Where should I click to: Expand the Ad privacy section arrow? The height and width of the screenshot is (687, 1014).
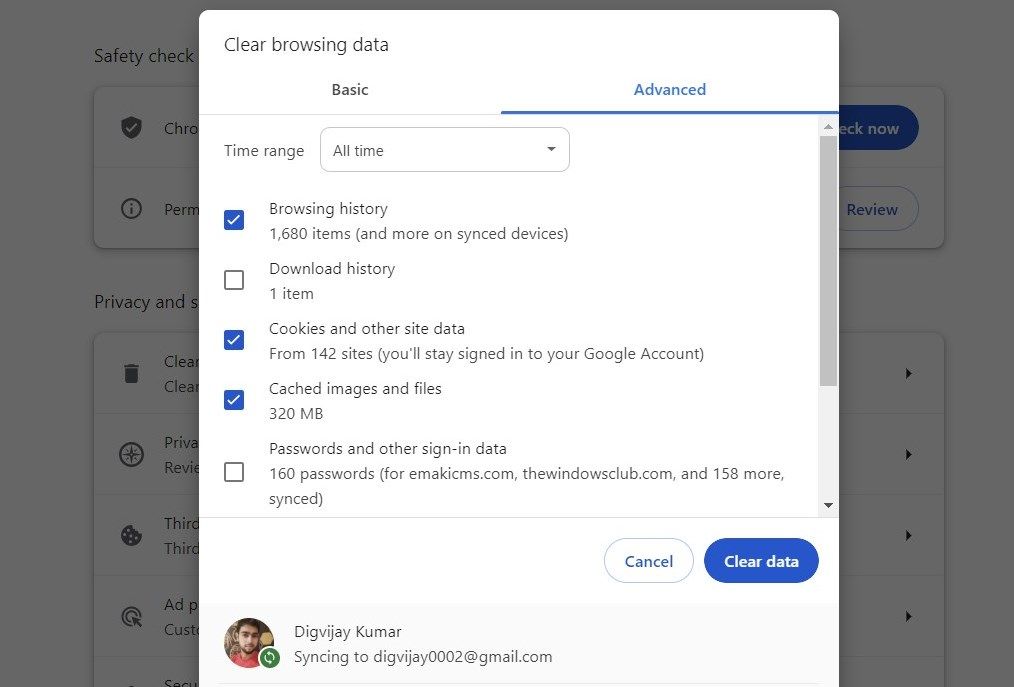tap(908, 616)
